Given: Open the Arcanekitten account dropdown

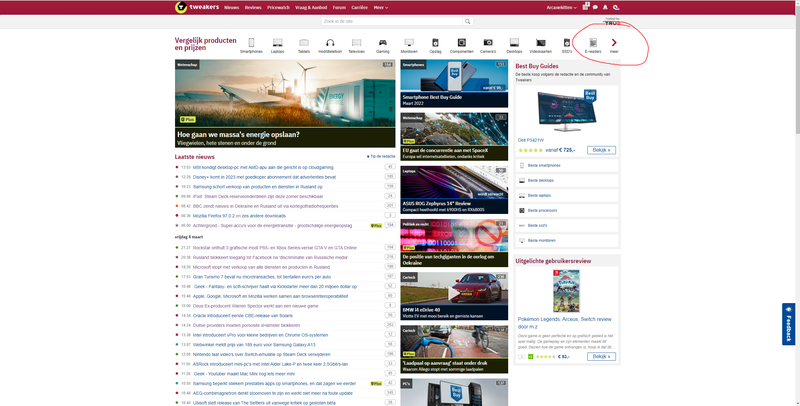Looking at the screenshot, I should click(x=562, y=8).
